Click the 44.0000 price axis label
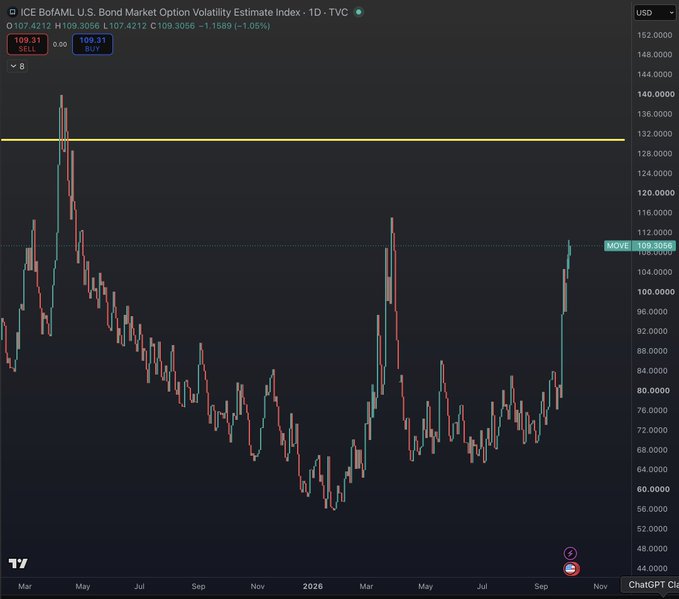The width and height of the screenshot is (679, 599). (x=652, y=568)
